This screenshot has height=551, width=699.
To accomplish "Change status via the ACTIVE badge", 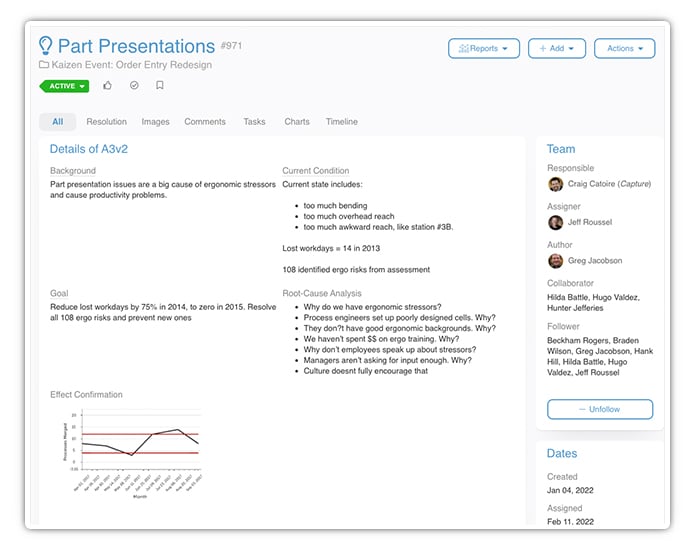I will 64,86.
